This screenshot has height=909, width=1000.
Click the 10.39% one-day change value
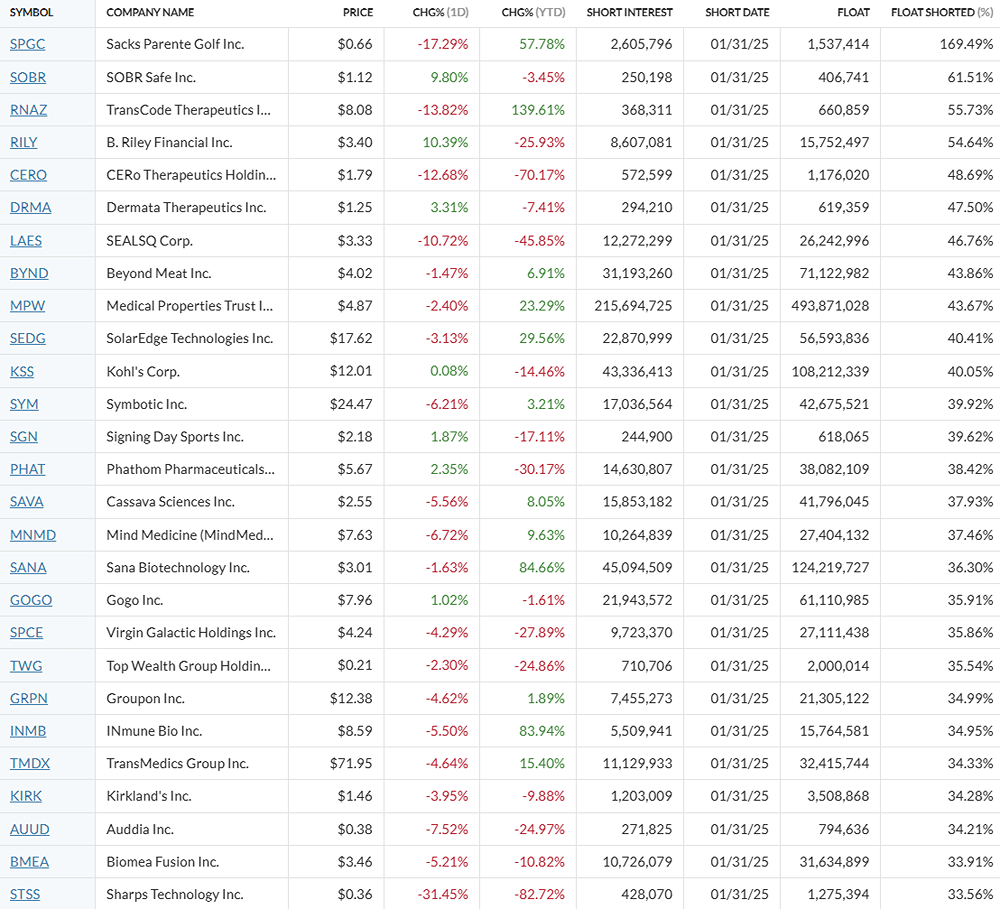(445, 142)
